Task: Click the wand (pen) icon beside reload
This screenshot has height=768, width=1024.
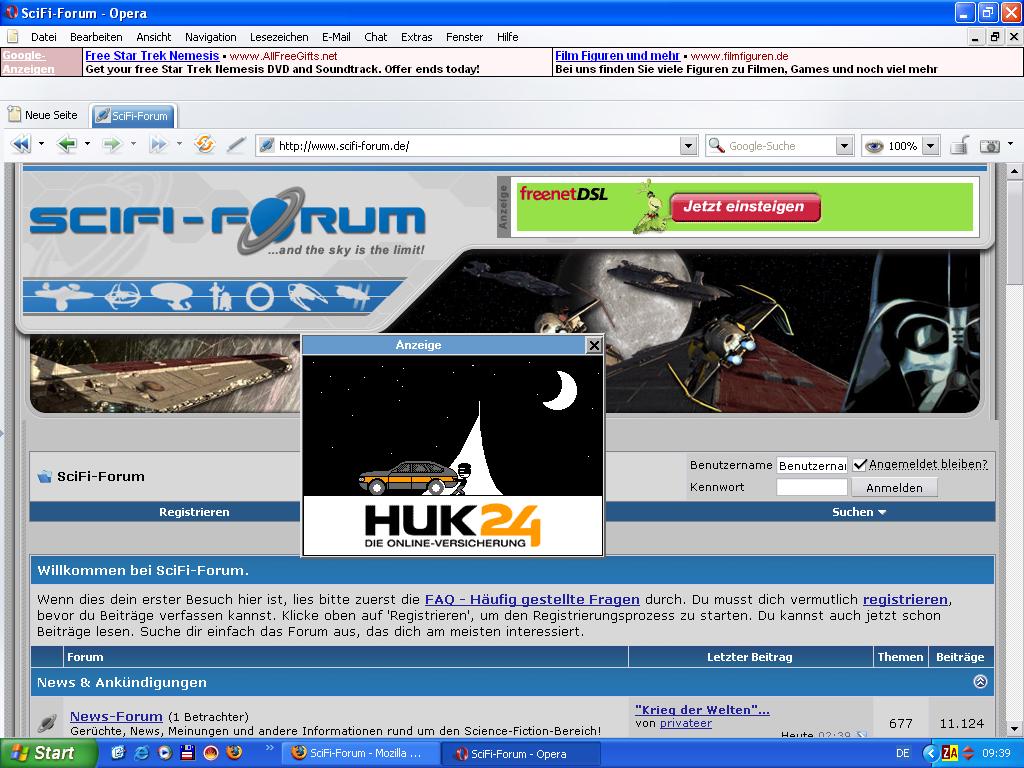Action: click(236, 144)
